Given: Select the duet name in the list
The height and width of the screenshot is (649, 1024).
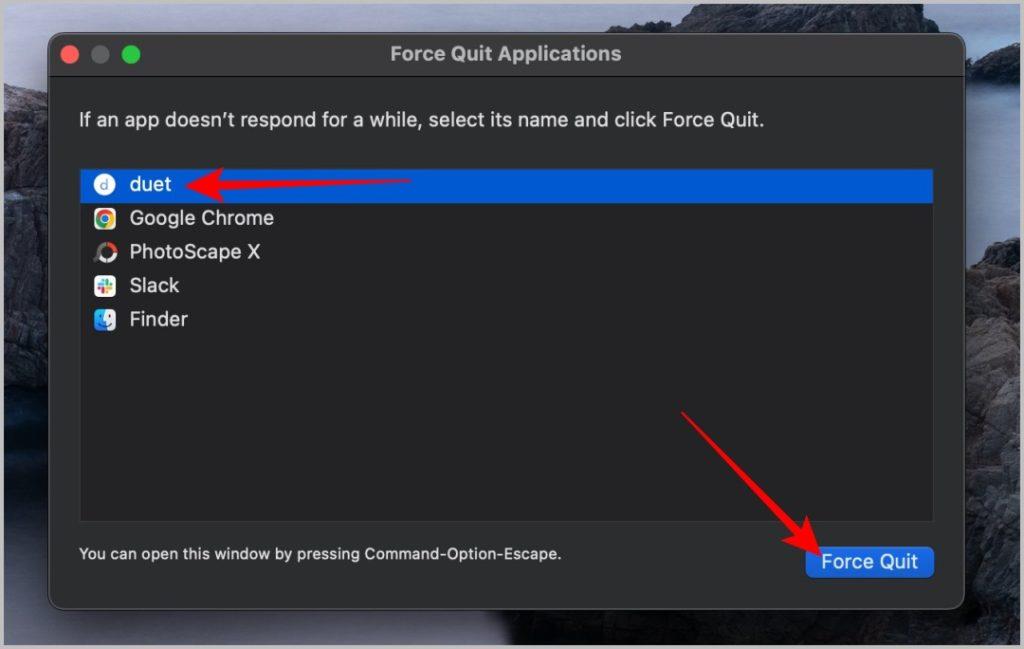Looking at the screenshot, I should (150, 184).
